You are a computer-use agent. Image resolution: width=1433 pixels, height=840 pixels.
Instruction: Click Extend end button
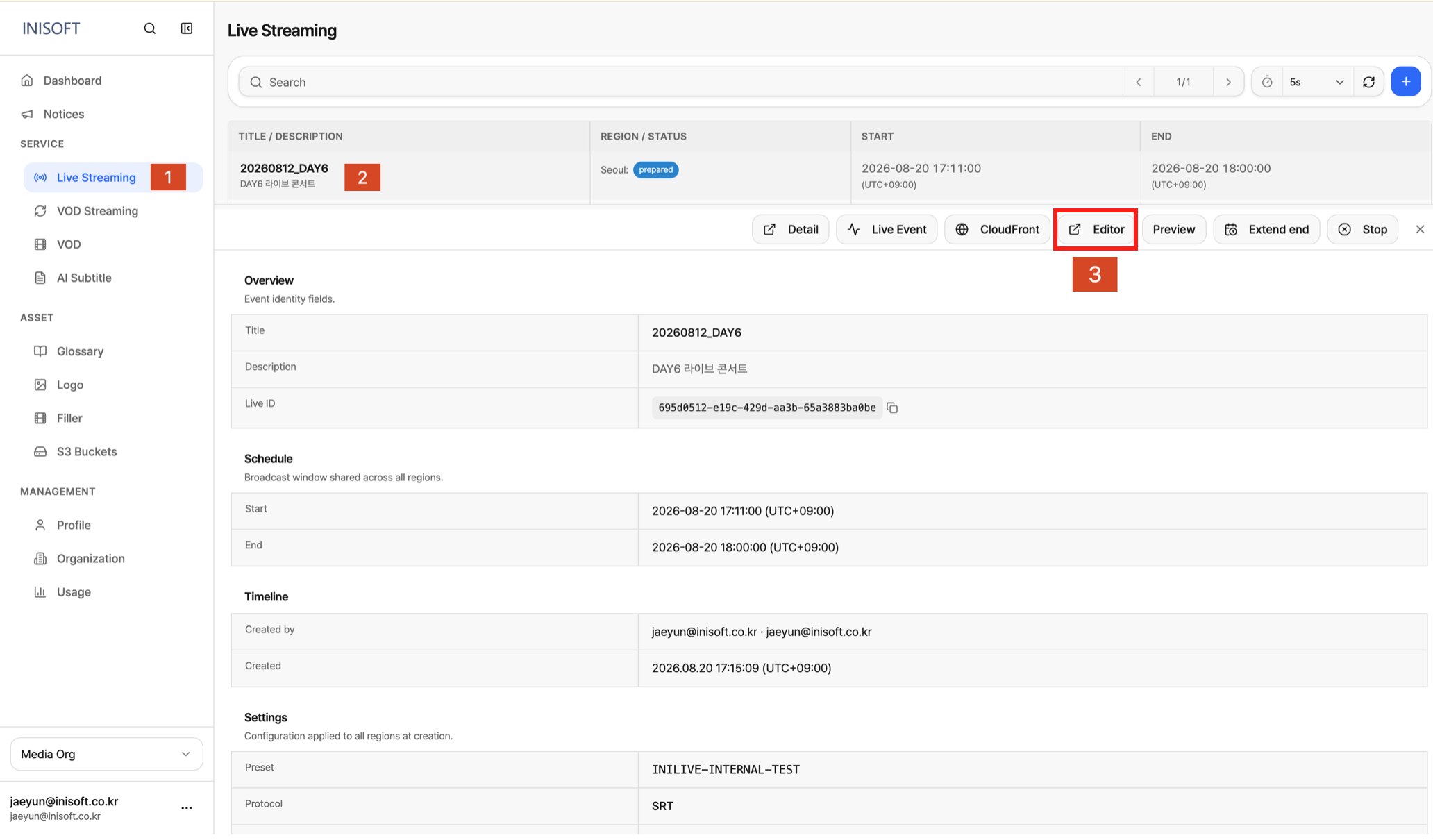coord(1266,229)
